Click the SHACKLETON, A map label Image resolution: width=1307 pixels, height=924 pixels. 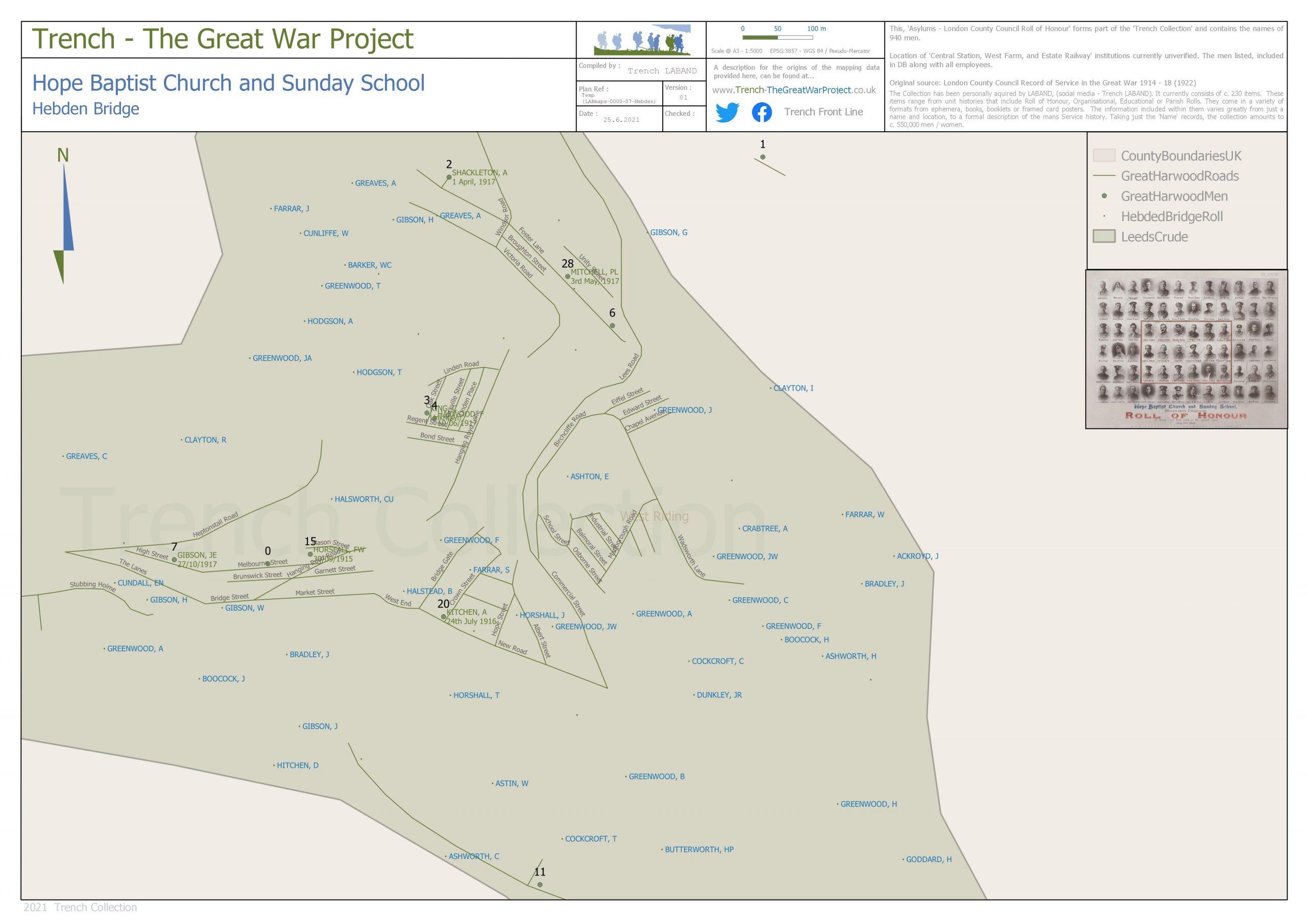click(x=479, y=173)
